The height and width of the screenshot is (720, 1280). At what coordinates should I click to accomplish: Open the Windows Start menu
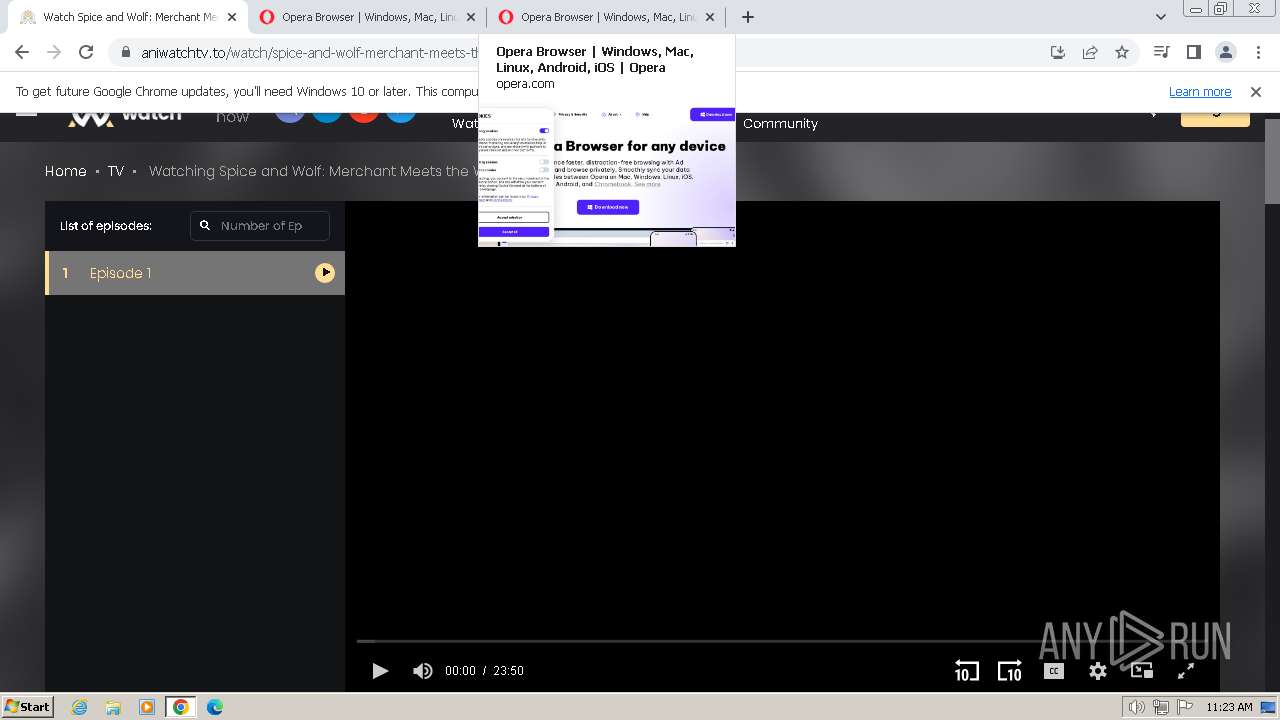click(27, 706)
